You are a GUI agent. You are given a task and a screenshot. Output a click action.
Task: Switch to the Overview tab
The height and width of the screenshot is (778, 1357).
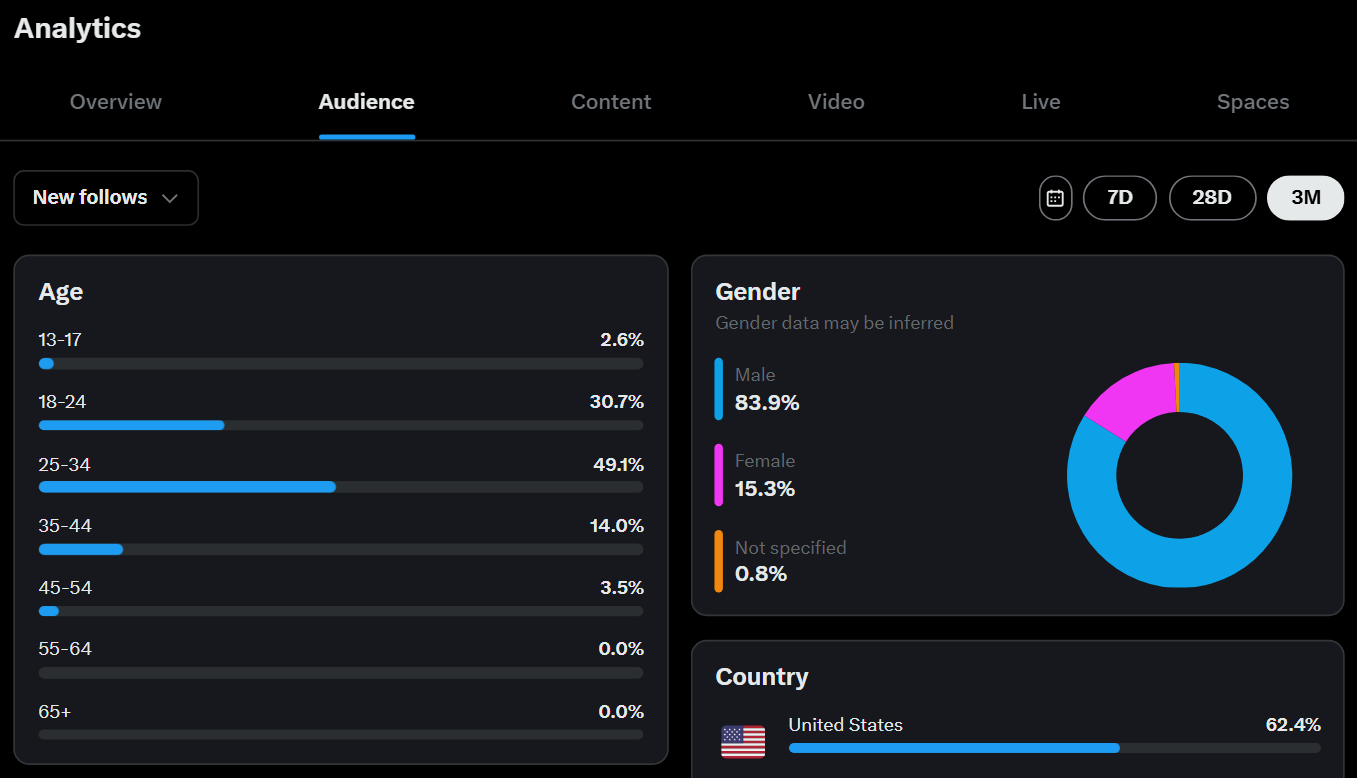pyautogui.click(x=116, y=102)
